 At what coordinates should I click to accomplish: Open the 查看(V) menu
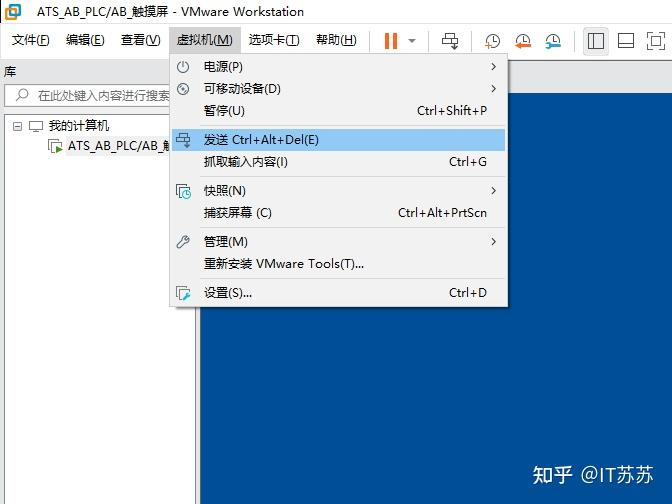click(141, 40)
